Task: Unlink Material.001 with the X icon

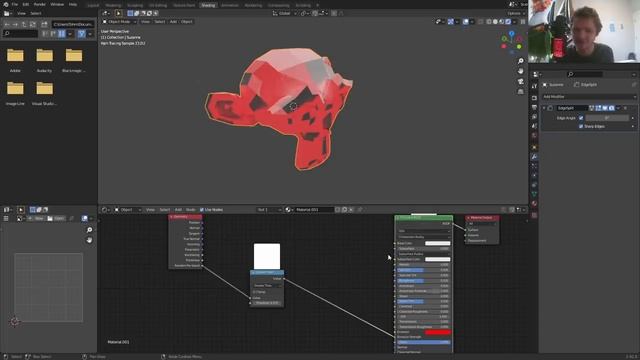Action: (x=351, y=210)
